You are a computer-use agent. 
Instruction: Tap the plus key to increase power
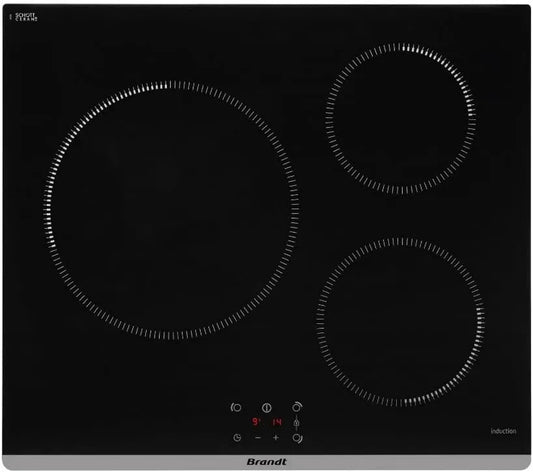click(276, 437)
